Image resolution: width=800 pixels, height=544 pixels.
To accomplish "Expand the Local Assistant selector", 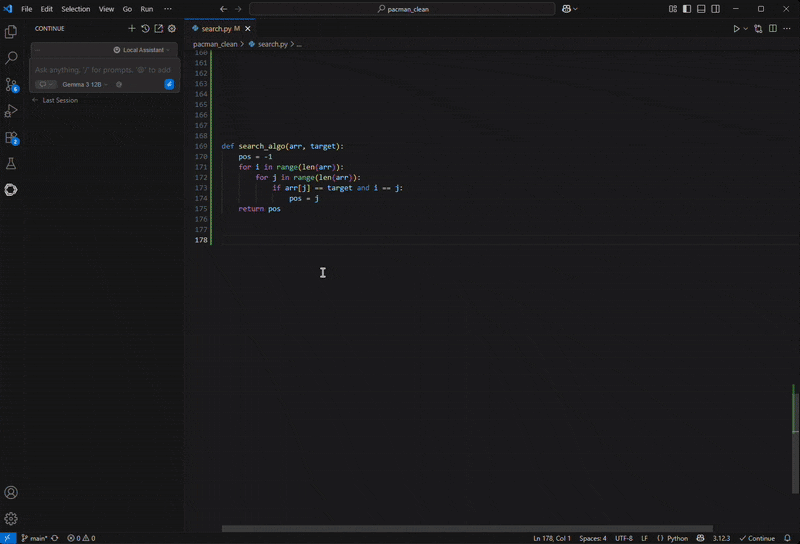I will [141, 50].
